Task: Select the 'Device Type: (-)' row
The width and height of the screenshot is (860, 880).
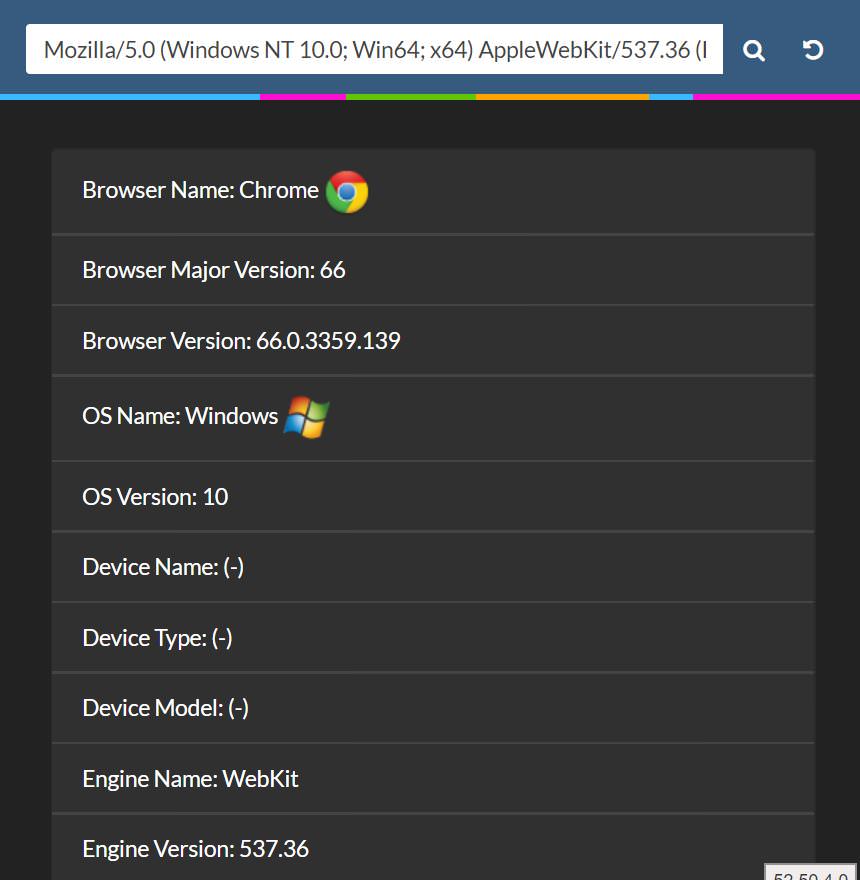Action: tap(433, 638)
